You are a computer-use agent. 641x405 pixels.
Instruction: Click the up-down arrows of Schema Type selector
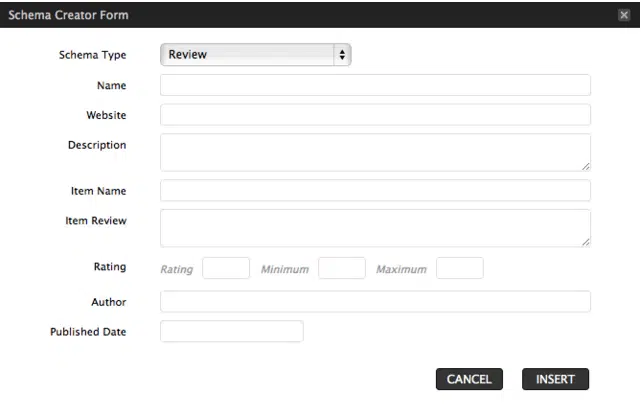(x=342, y=55)
